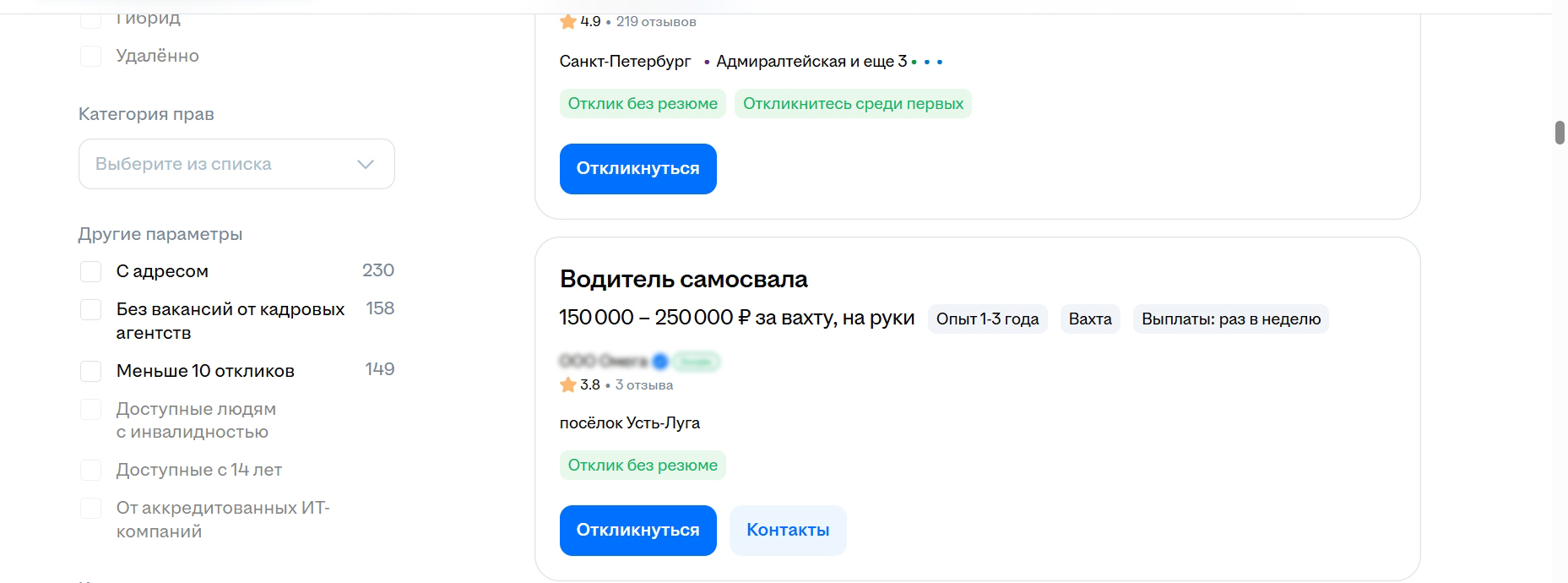Click the metro line dots after Адмиралтейская
Screen dimensions: 1568x583
coord(927,62)
